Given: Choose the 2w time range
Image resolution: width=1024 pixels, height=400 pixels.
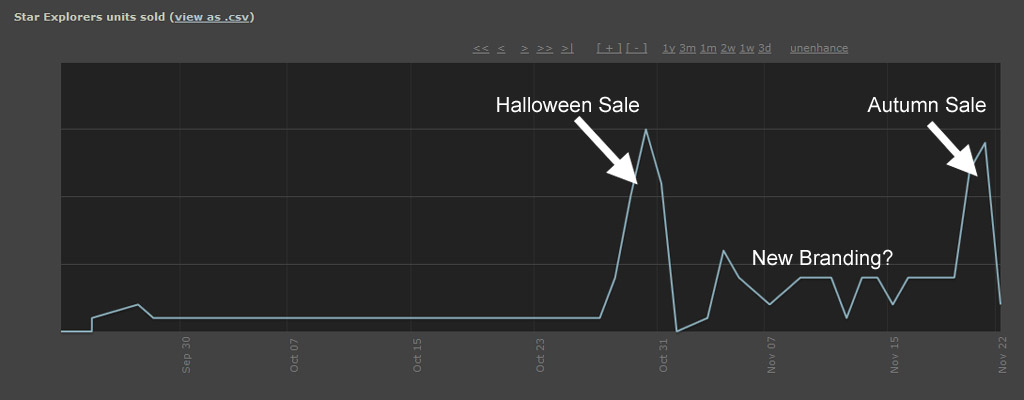Looking at the screenshot, I should pyautogui.click(x=728, y=48).
